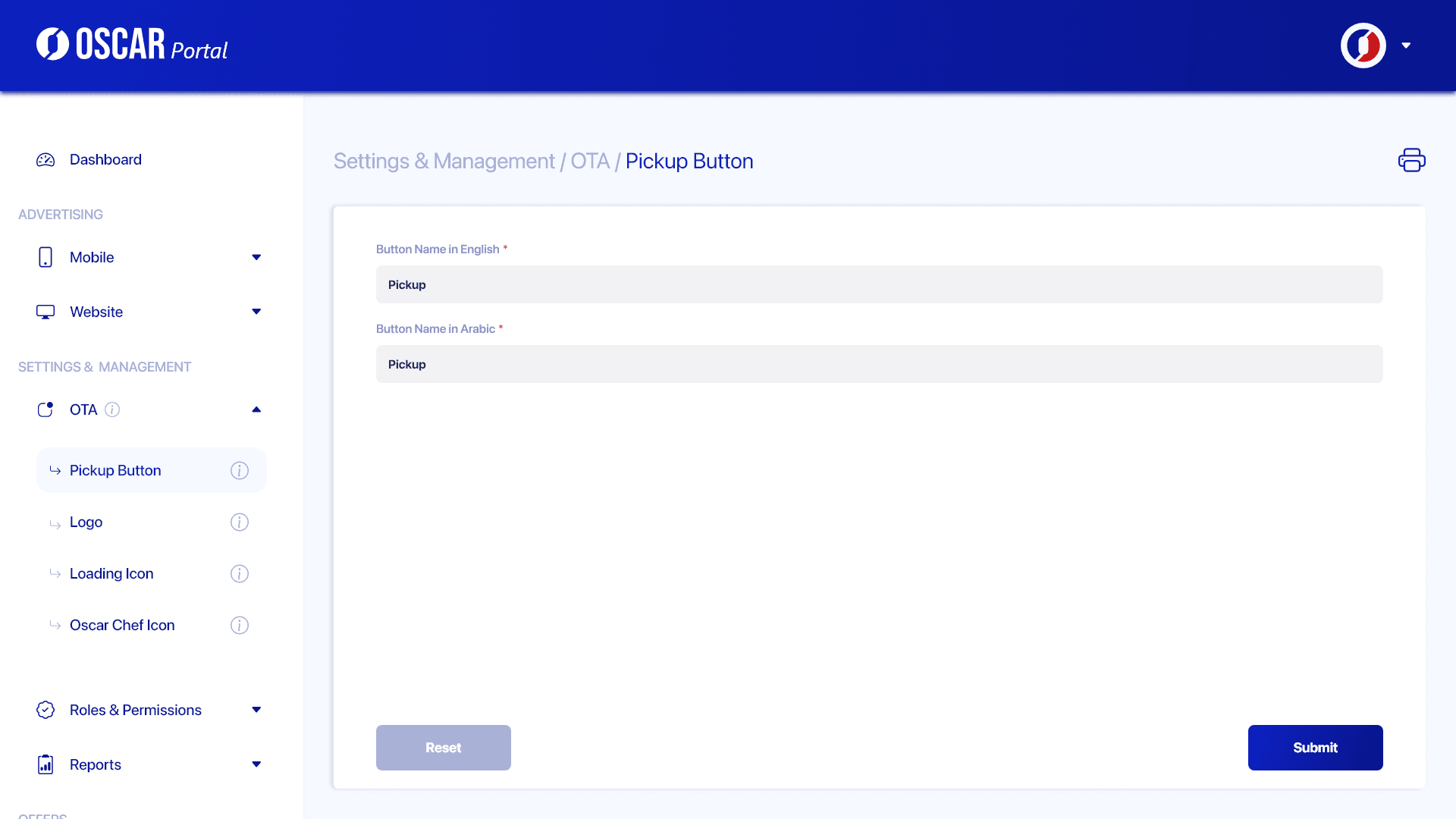Expand the Reports menu

point(256,764)
